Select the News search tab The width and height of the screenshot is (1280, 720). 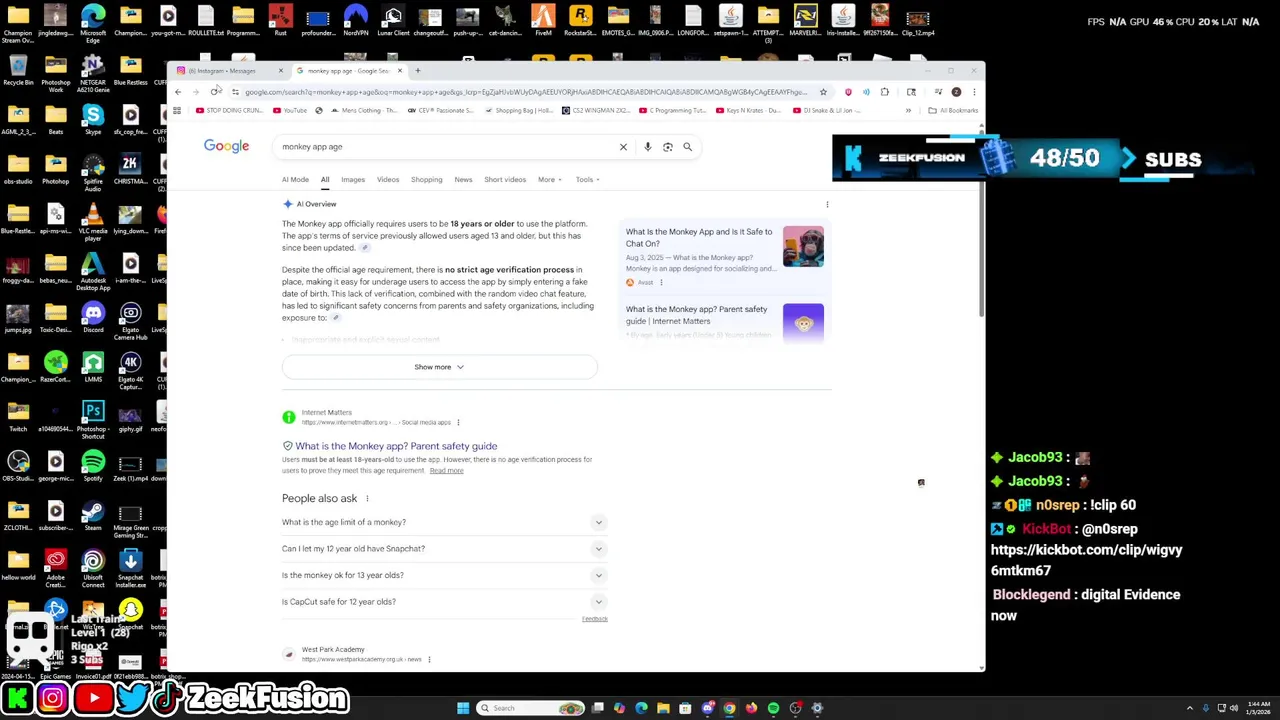coord(463,180)
